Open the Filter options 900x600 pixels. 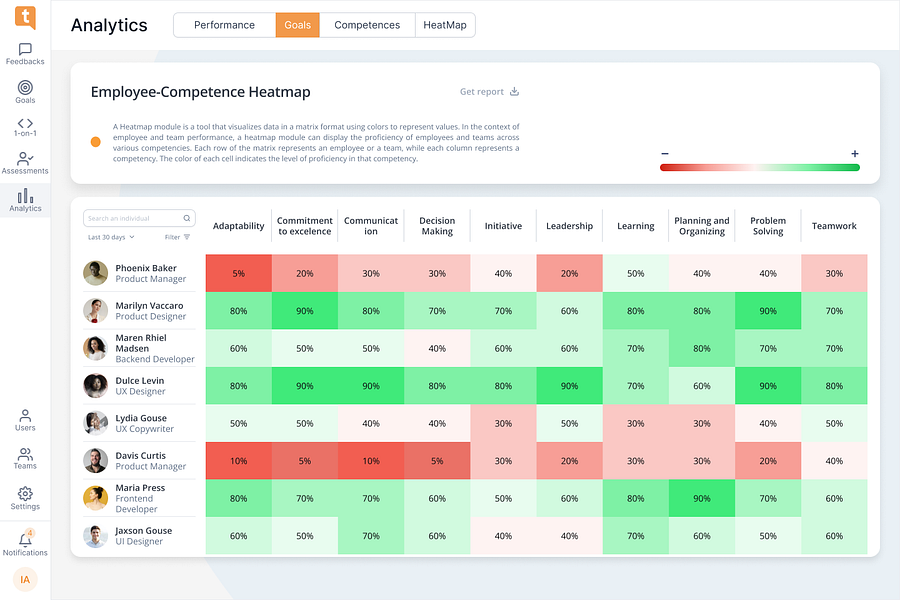(177, 237)
